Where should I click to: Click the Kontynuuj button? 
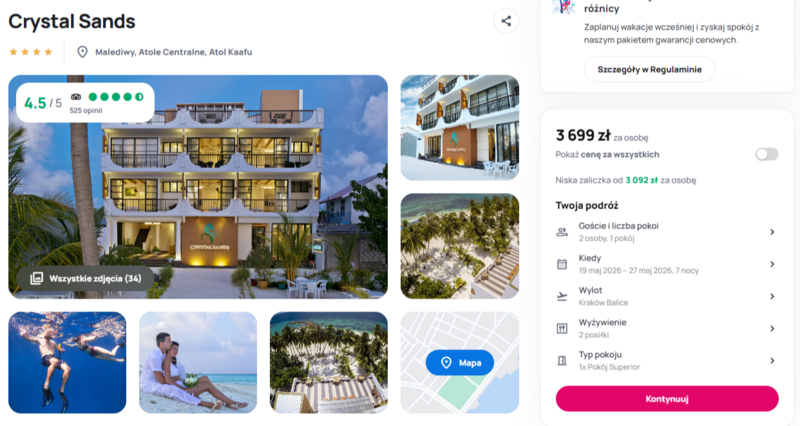pos(667,399)
